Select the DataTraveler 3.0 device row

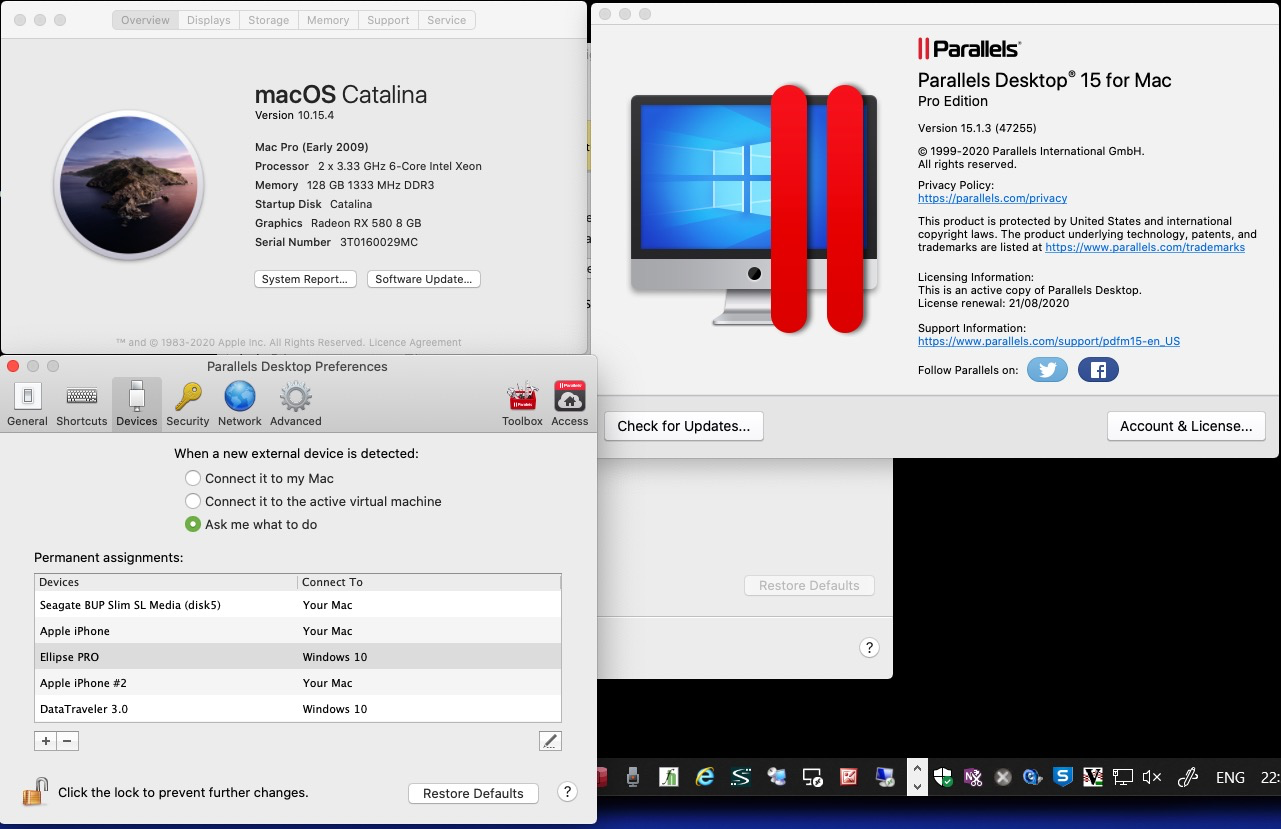pos(298,709)
